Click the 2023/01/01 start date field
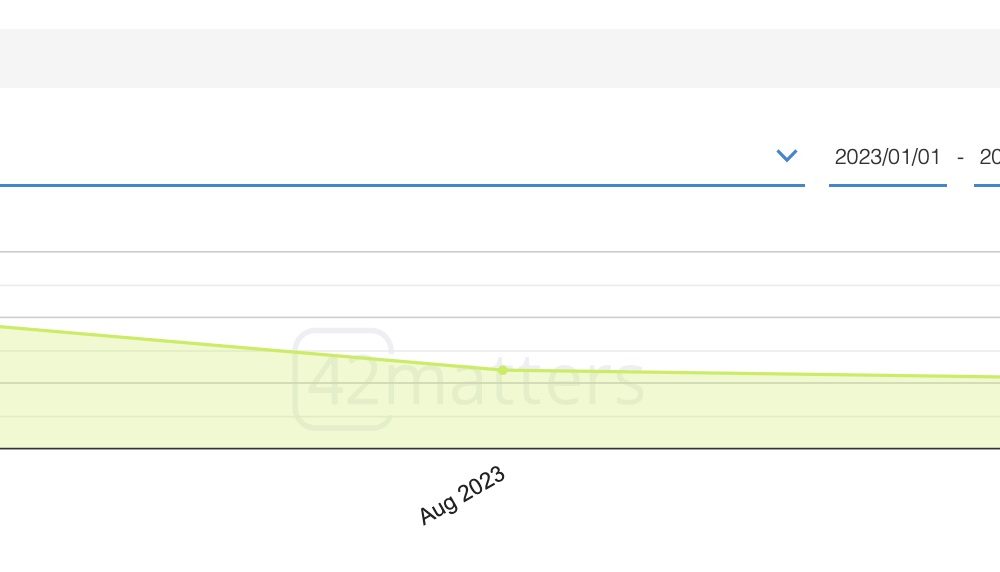This screenshot has width=1000, height=572. coord(887,157)
